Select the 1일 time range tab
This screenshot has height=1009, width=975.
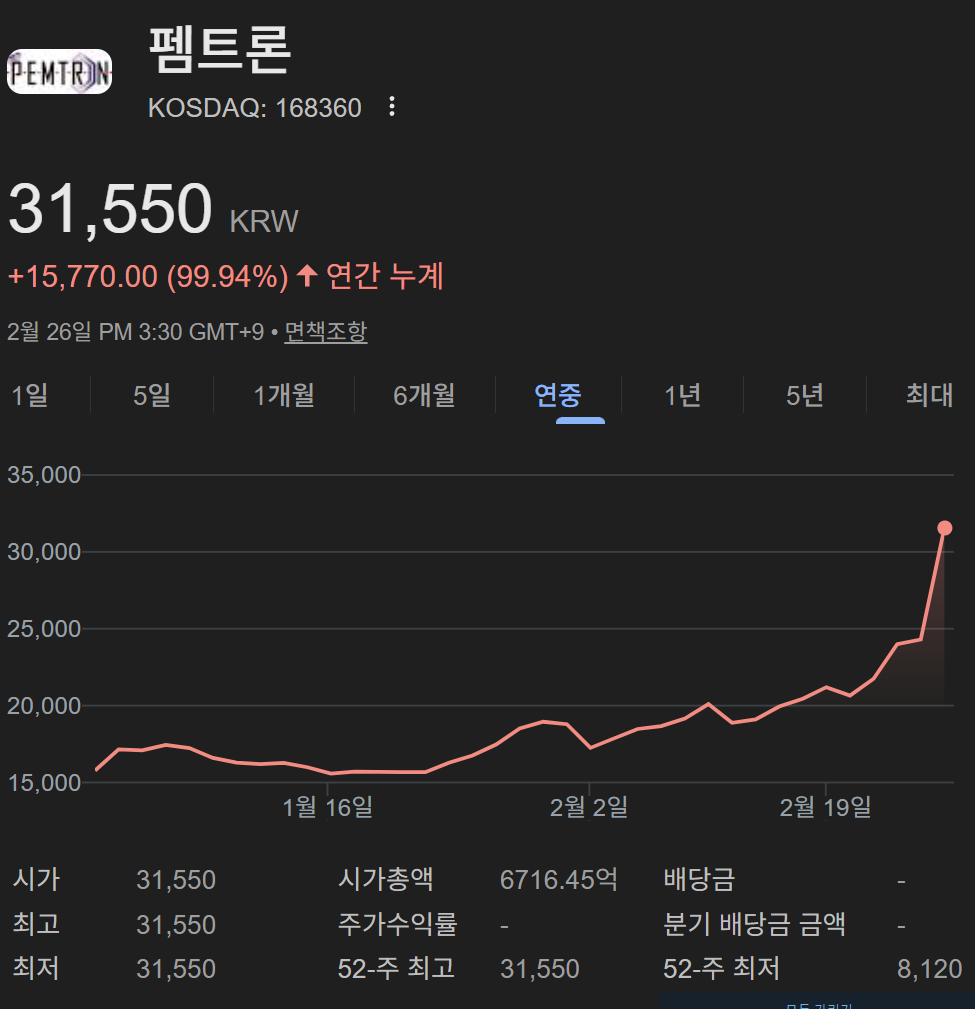click(x=30, y=395)
